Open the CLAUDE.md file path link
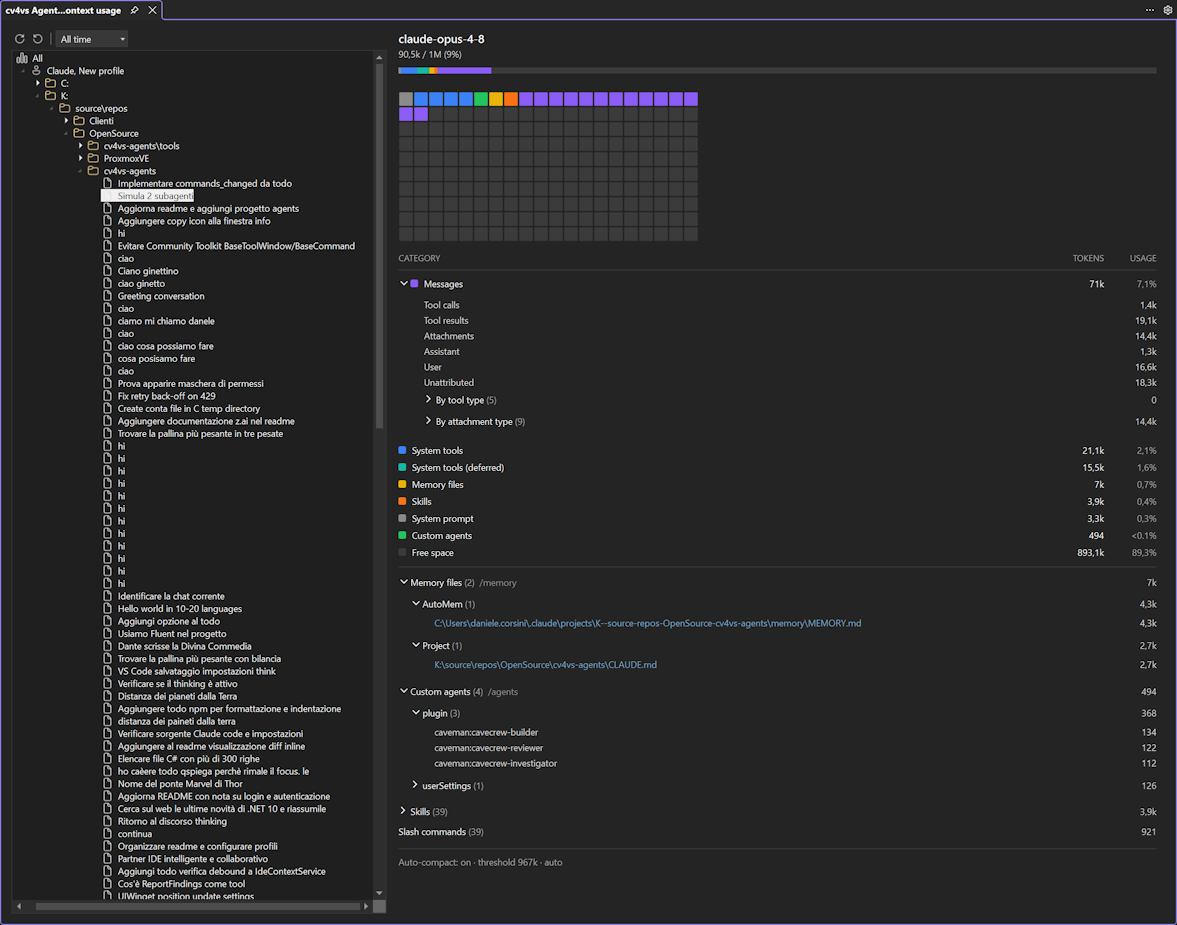The height and width of the screenshot is (925, 1177). coord(545,664)
